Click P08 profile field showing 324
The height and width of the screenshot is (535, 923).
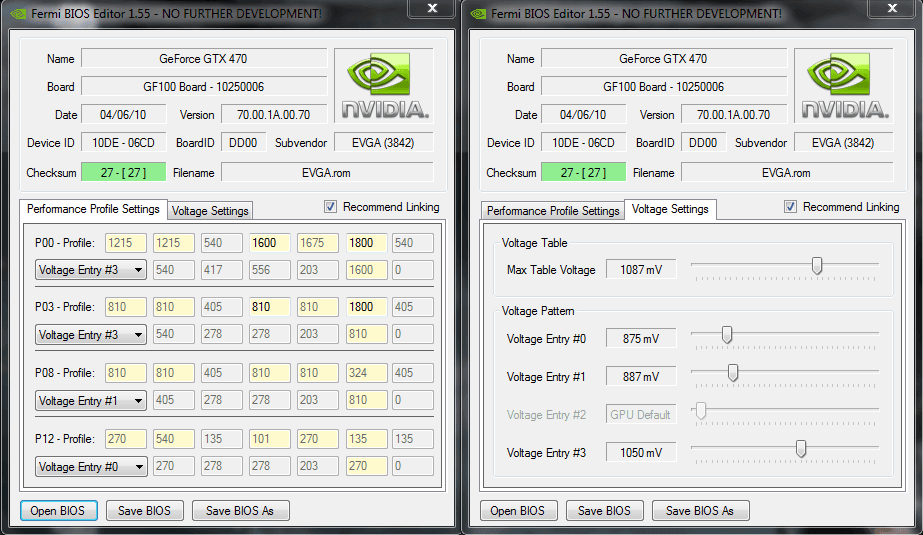[366, 373]
